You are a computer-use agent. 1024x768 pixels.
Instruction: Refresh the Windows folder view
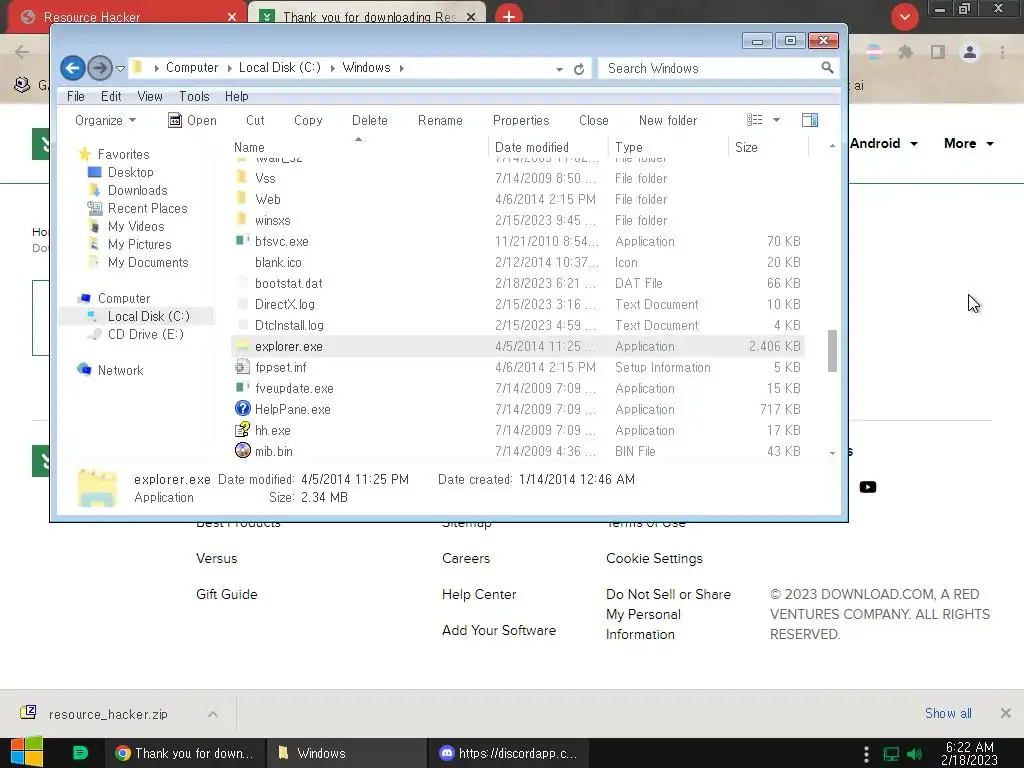click(579, 69)
